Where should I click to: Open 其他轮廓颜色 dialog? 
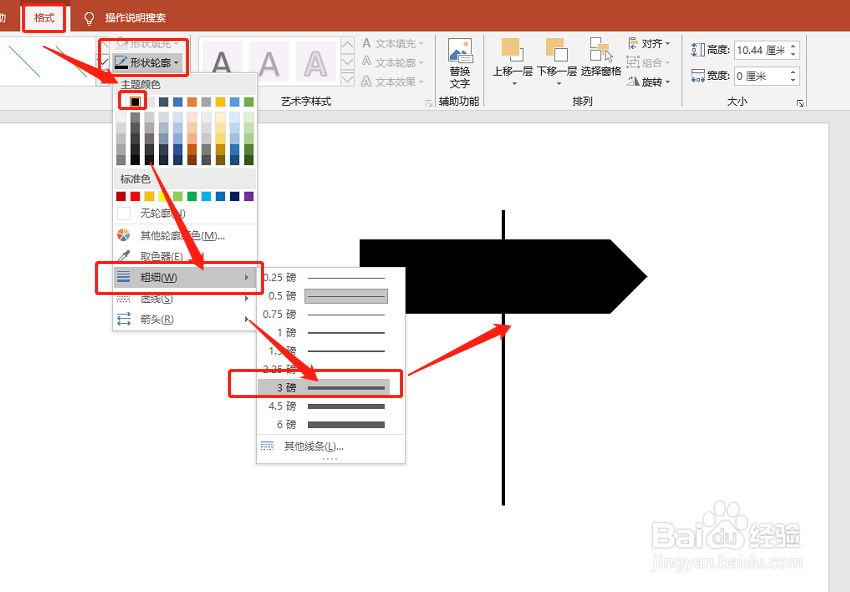tap(184, 235)
